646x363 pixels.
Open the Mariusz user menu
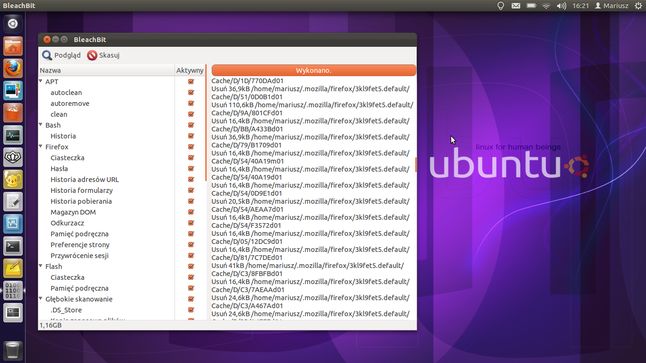[x=612, y=6]
